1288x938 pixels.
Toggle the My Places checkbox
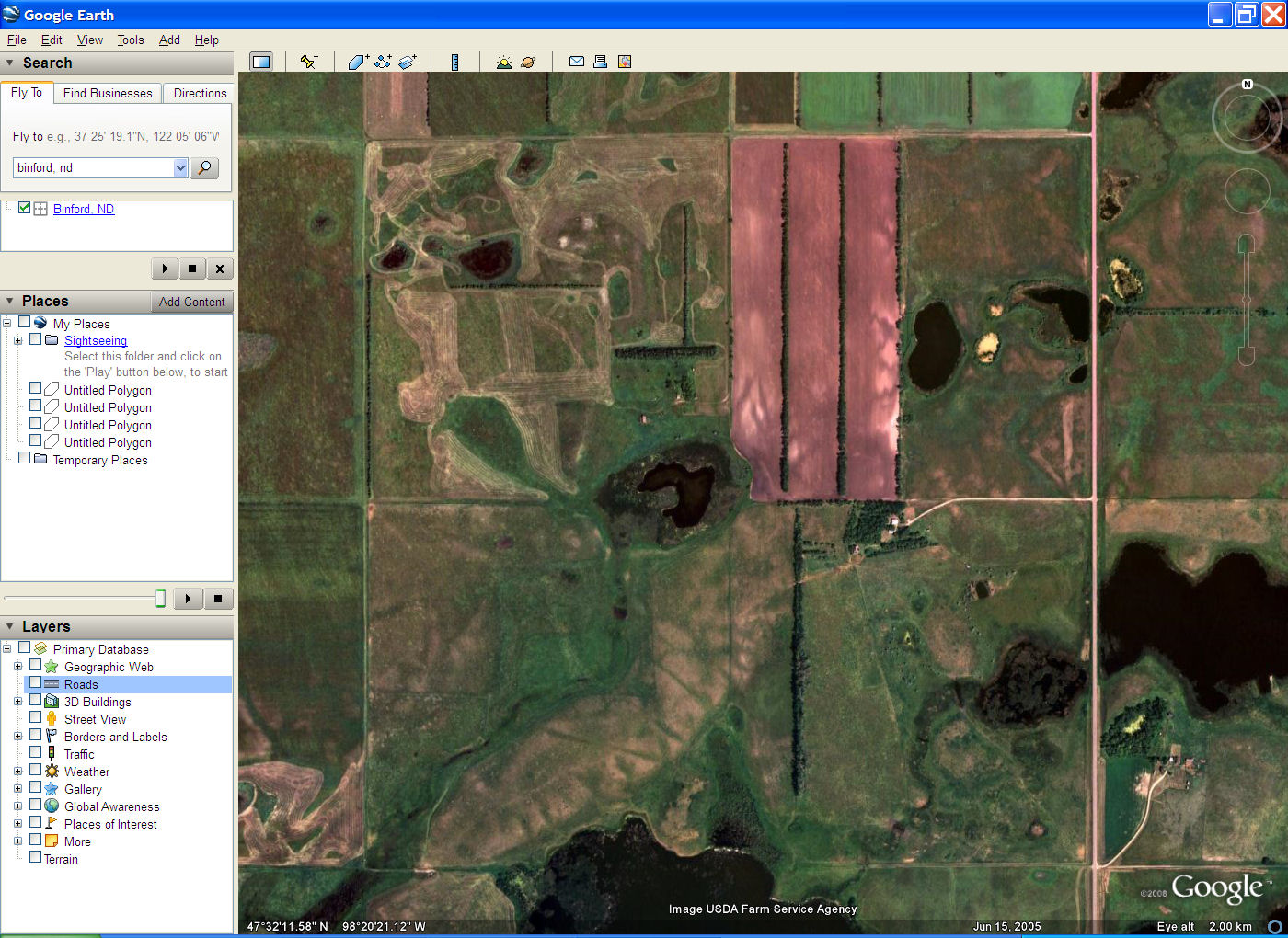[x=25, y=323]
